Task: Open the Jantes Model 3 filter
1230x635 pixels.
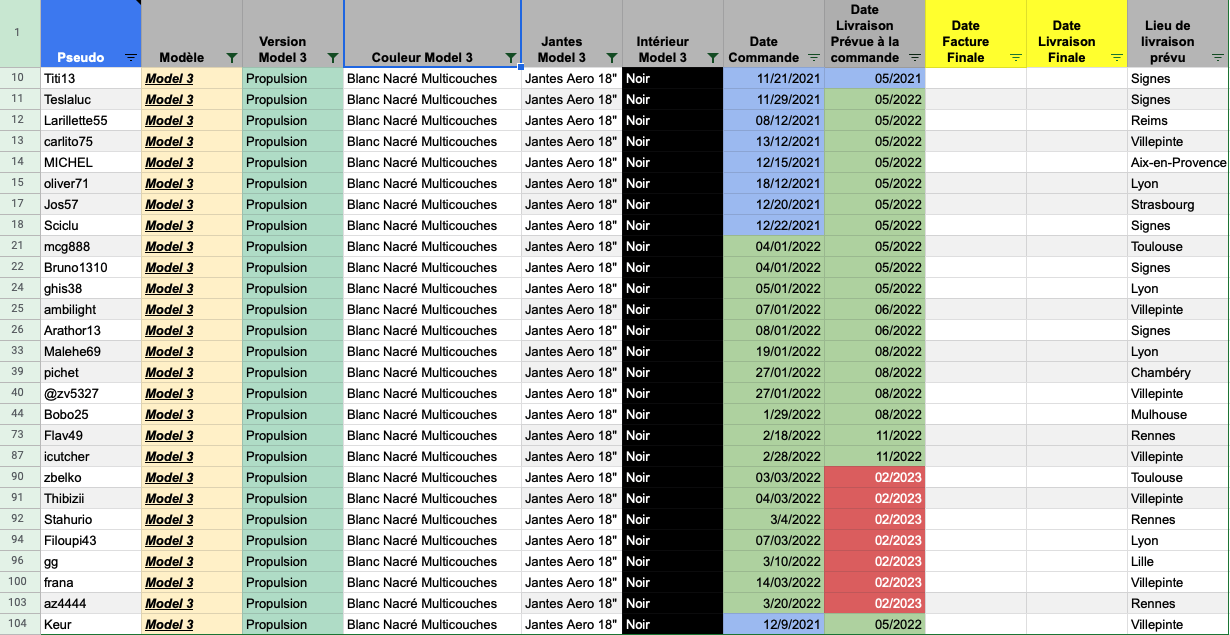Action: click(x=611, y=58)
